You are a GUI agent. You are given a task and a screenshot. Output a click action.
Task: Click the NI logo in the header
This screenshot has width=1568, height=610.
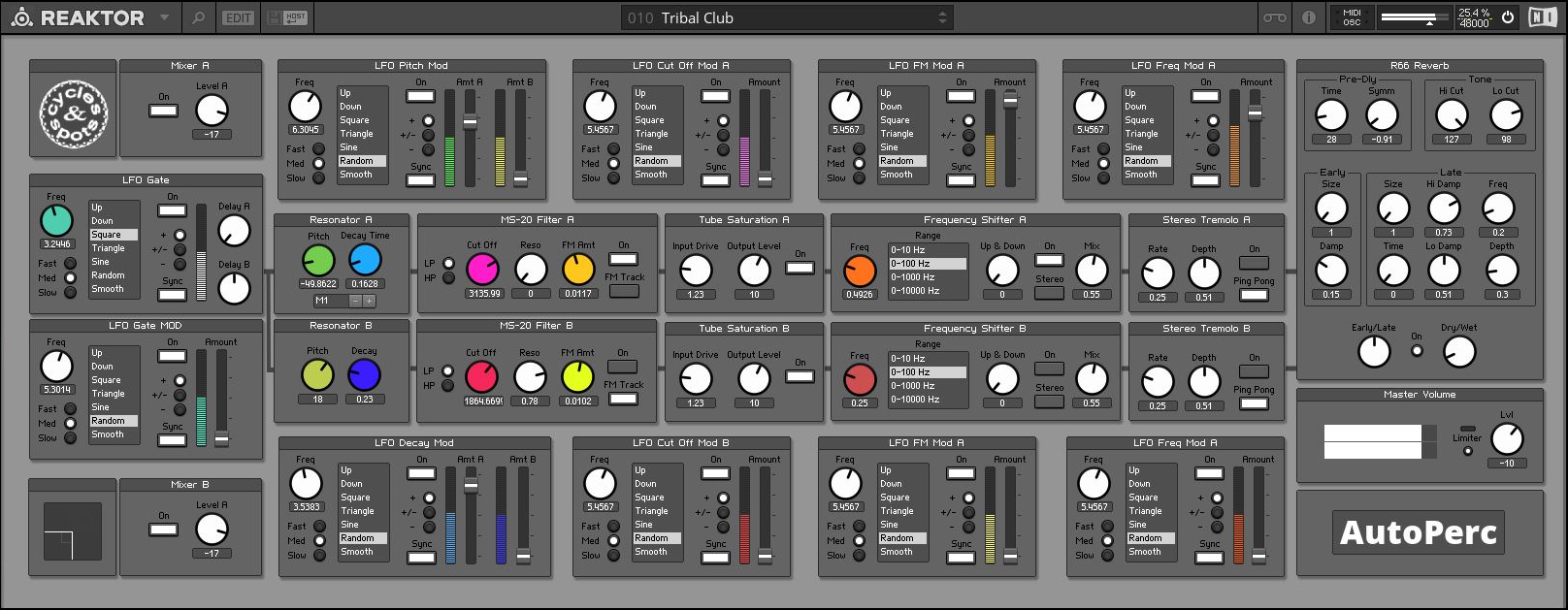click(x=1541, y=17)
